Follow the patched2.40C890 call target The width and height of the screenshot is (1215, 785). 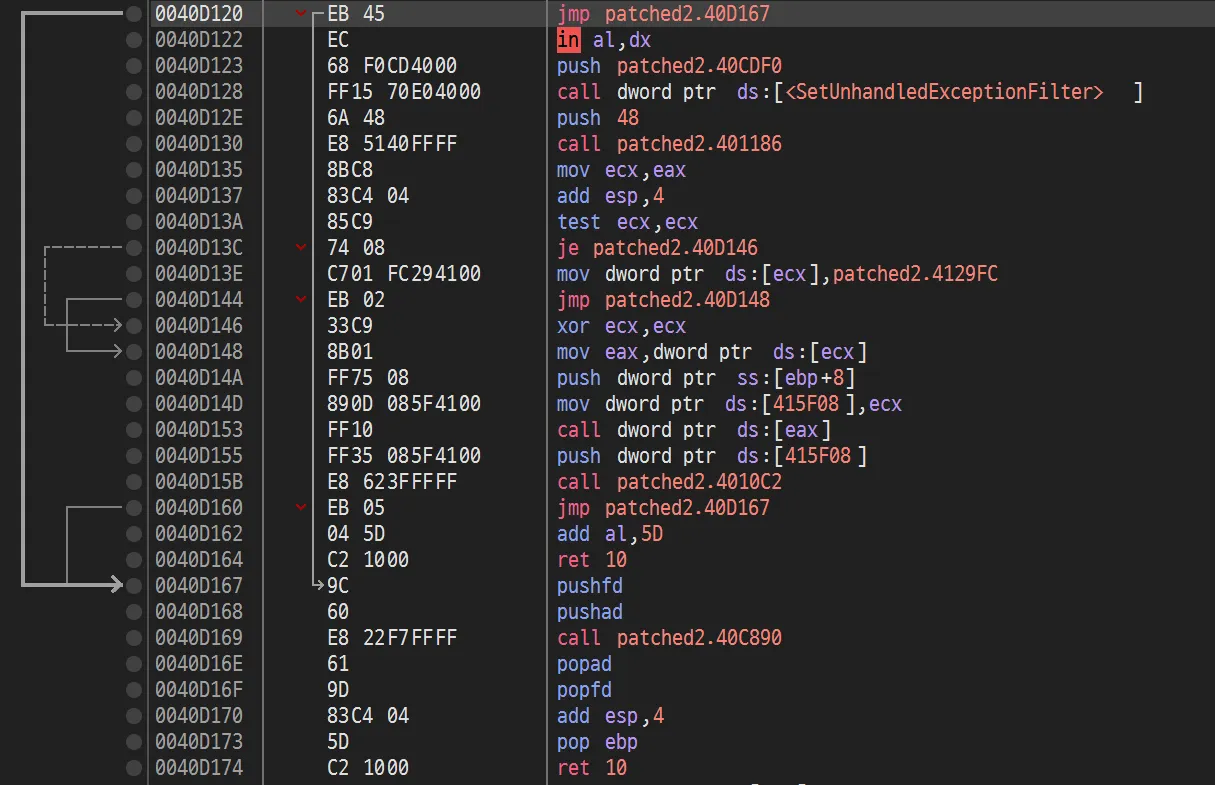click(699, 638)
